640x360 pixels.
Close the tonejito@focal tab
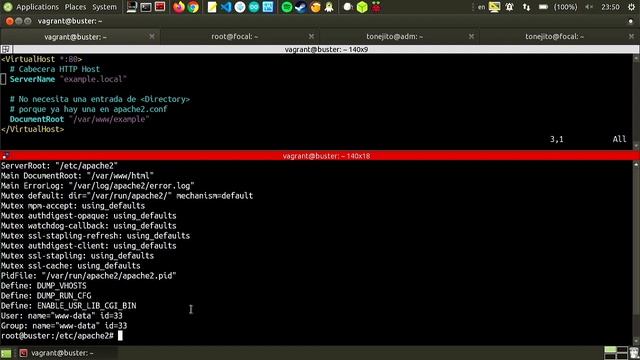(x=631, y=37)
